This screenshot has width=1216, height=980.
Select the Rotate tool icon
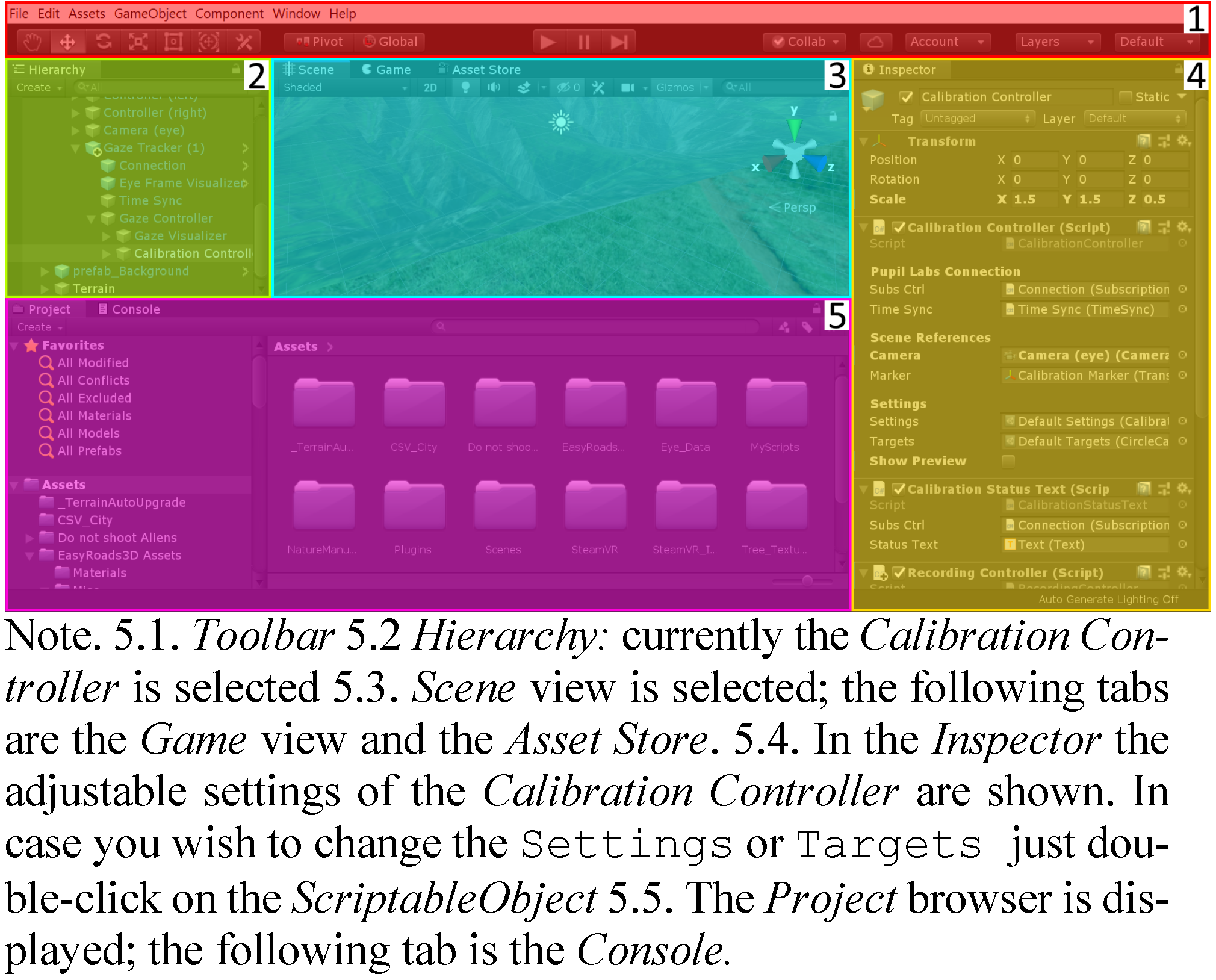pyautogui.click(x=104, y=42)
